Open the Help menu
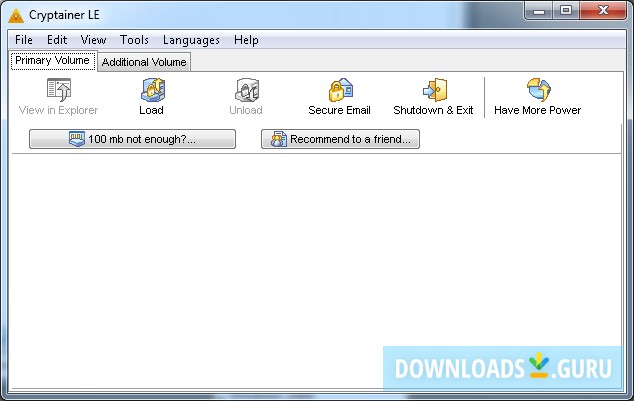Viewport: 634px width, 401px height. 246,40
